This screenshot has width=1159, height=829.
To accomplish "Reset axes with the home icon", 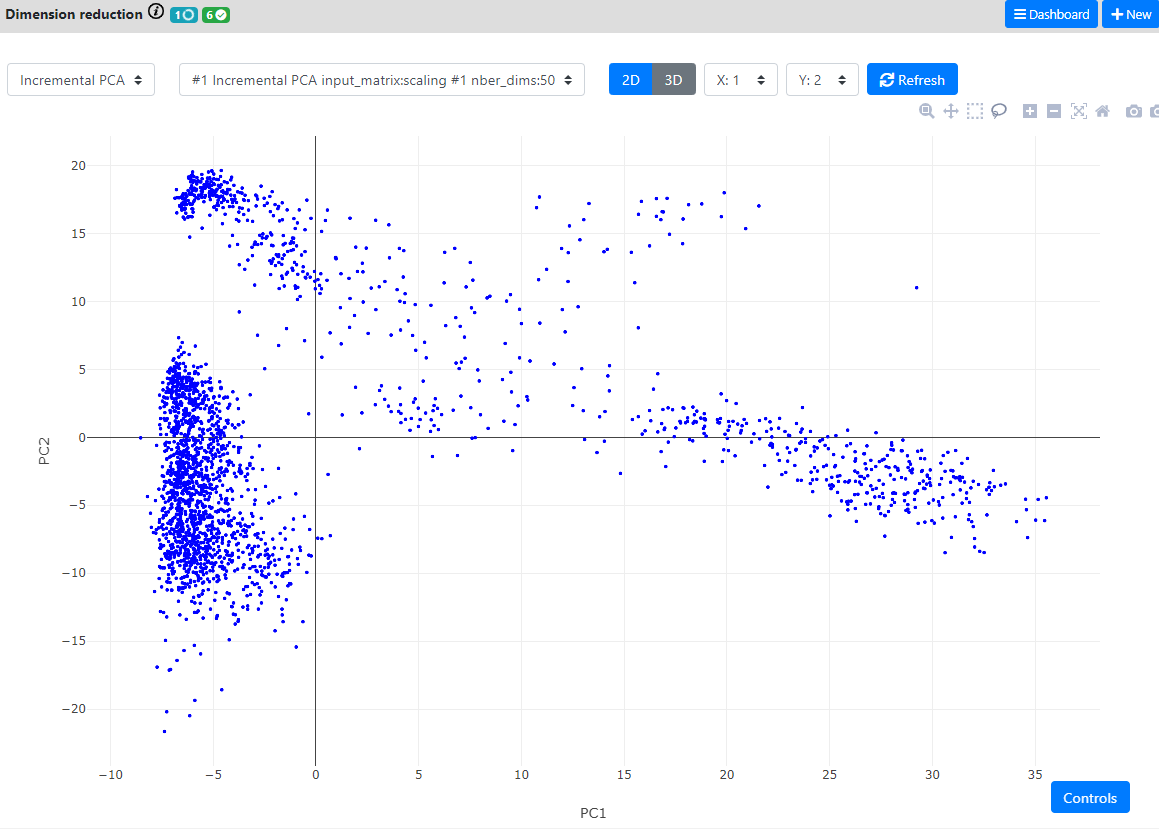I will coord(1102,111).
